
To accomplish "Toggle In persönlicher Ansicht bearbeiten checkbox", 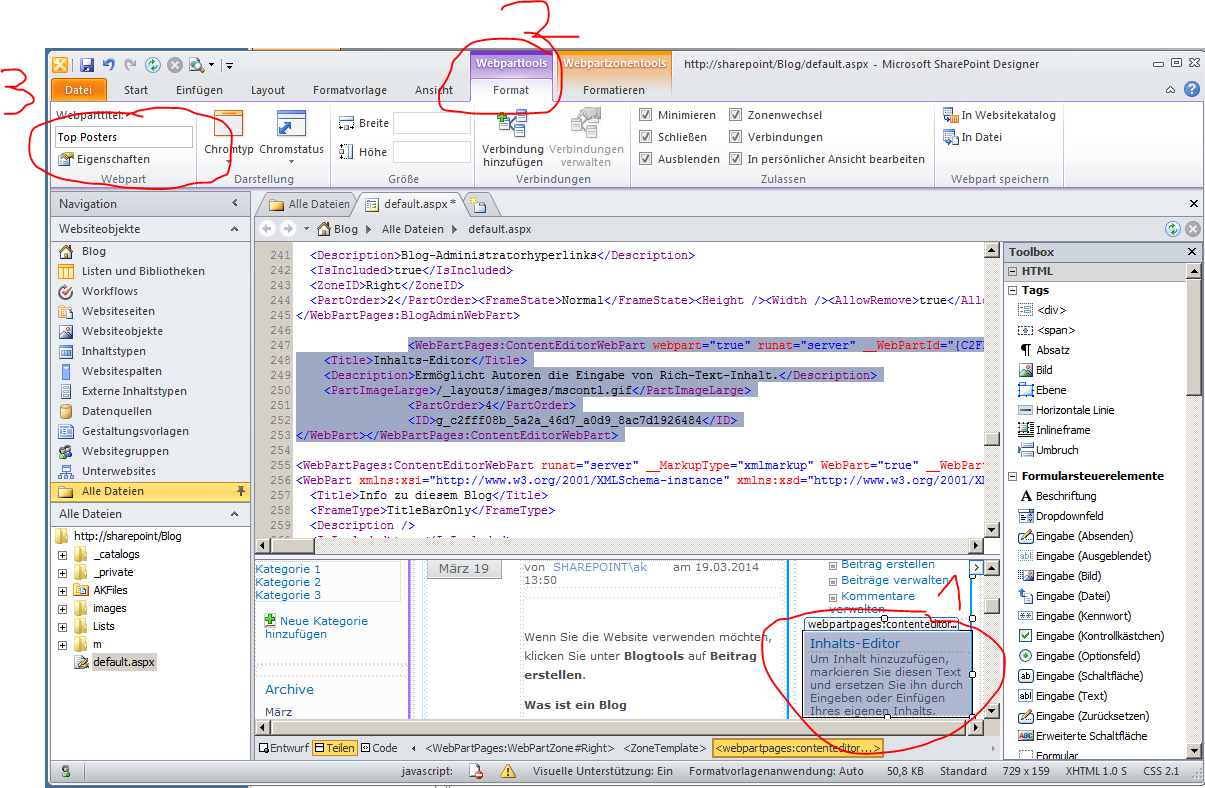I will pos(735,159).
